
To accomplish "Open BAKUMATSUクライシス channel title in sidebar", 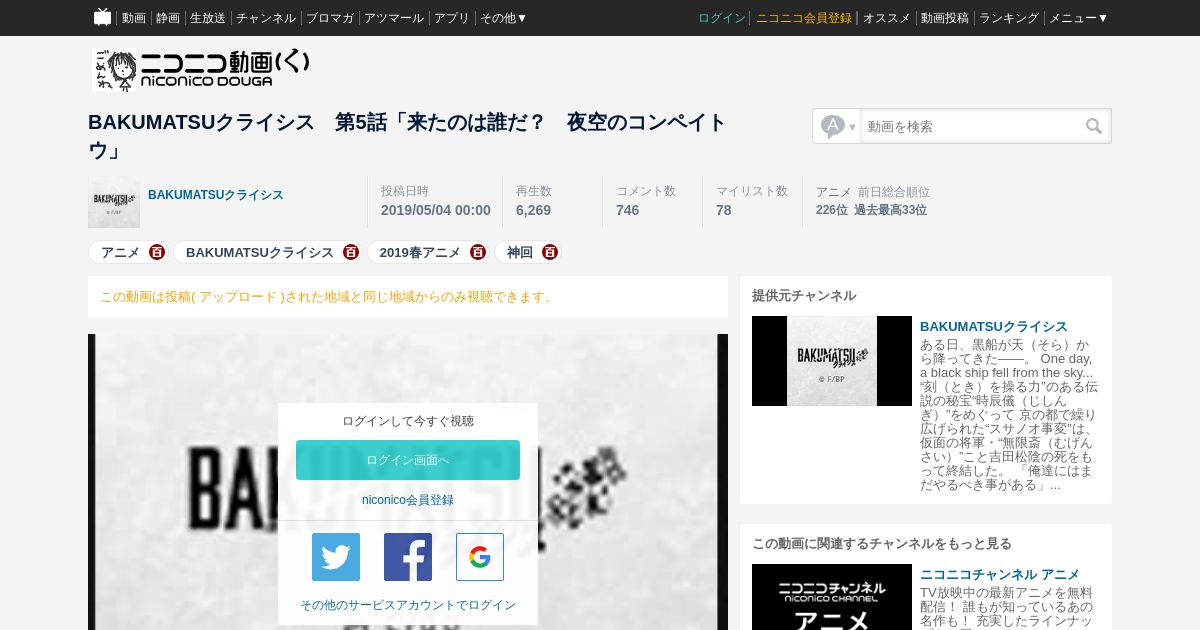I will (x=994, y=327).
